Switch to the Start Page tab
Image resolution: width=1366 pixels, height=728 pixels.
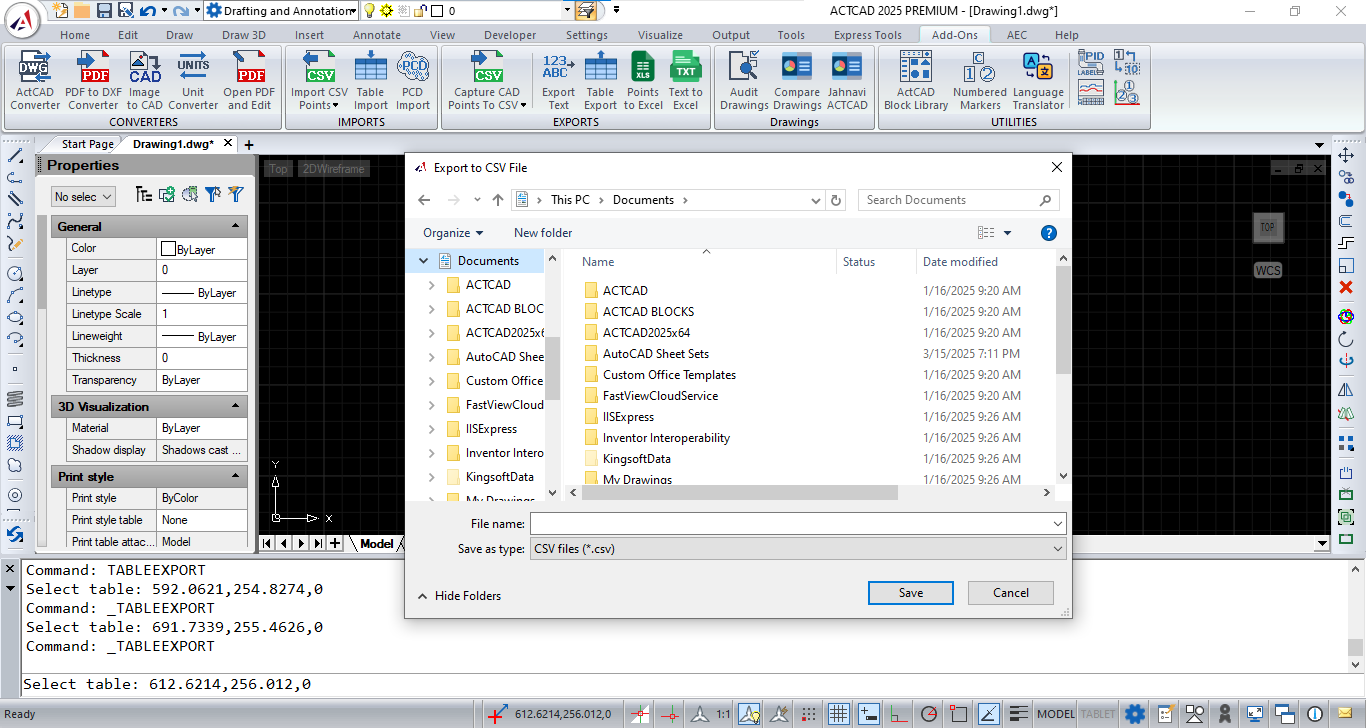coord(88,144)
